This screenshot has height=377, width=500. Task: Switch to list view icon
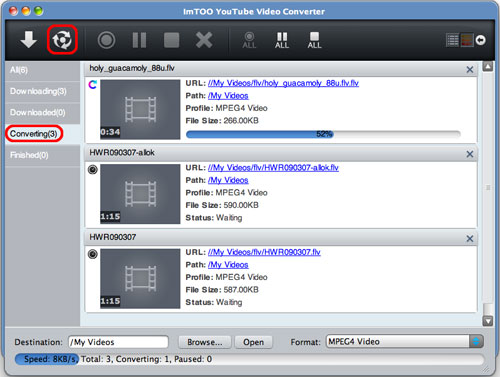point(452,40)
